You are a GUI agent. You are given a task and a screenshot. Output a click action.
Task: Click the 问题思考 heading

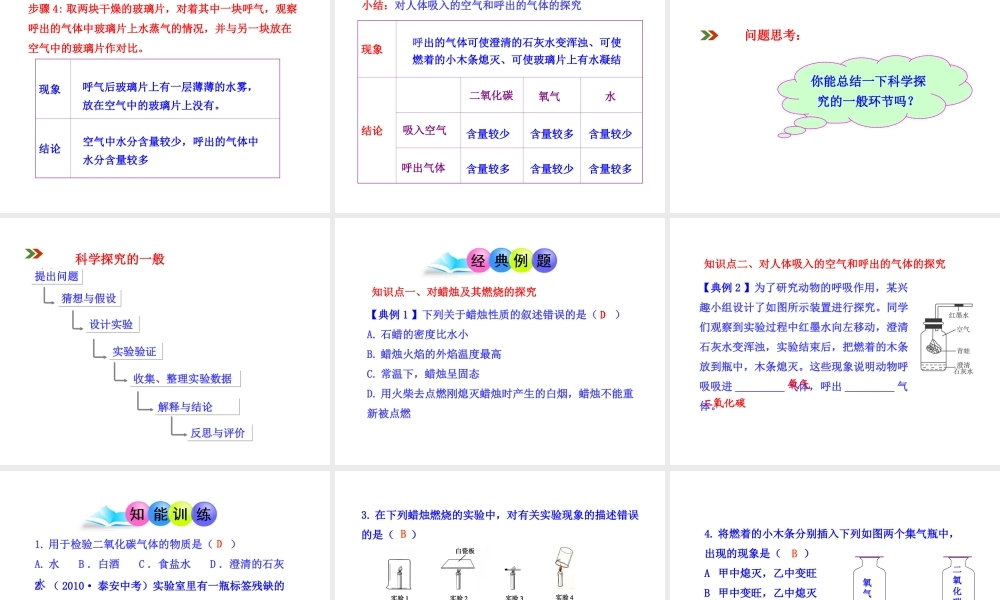(773, 35)
